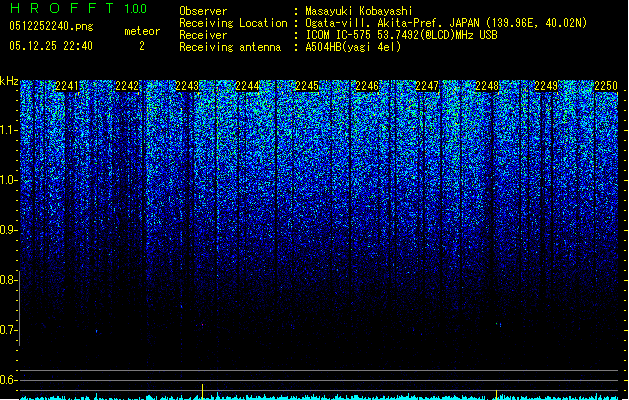The height and width of the screenshot is (400, 629).
Task: Click the 2243 time marker label
Action: point(187,86)
